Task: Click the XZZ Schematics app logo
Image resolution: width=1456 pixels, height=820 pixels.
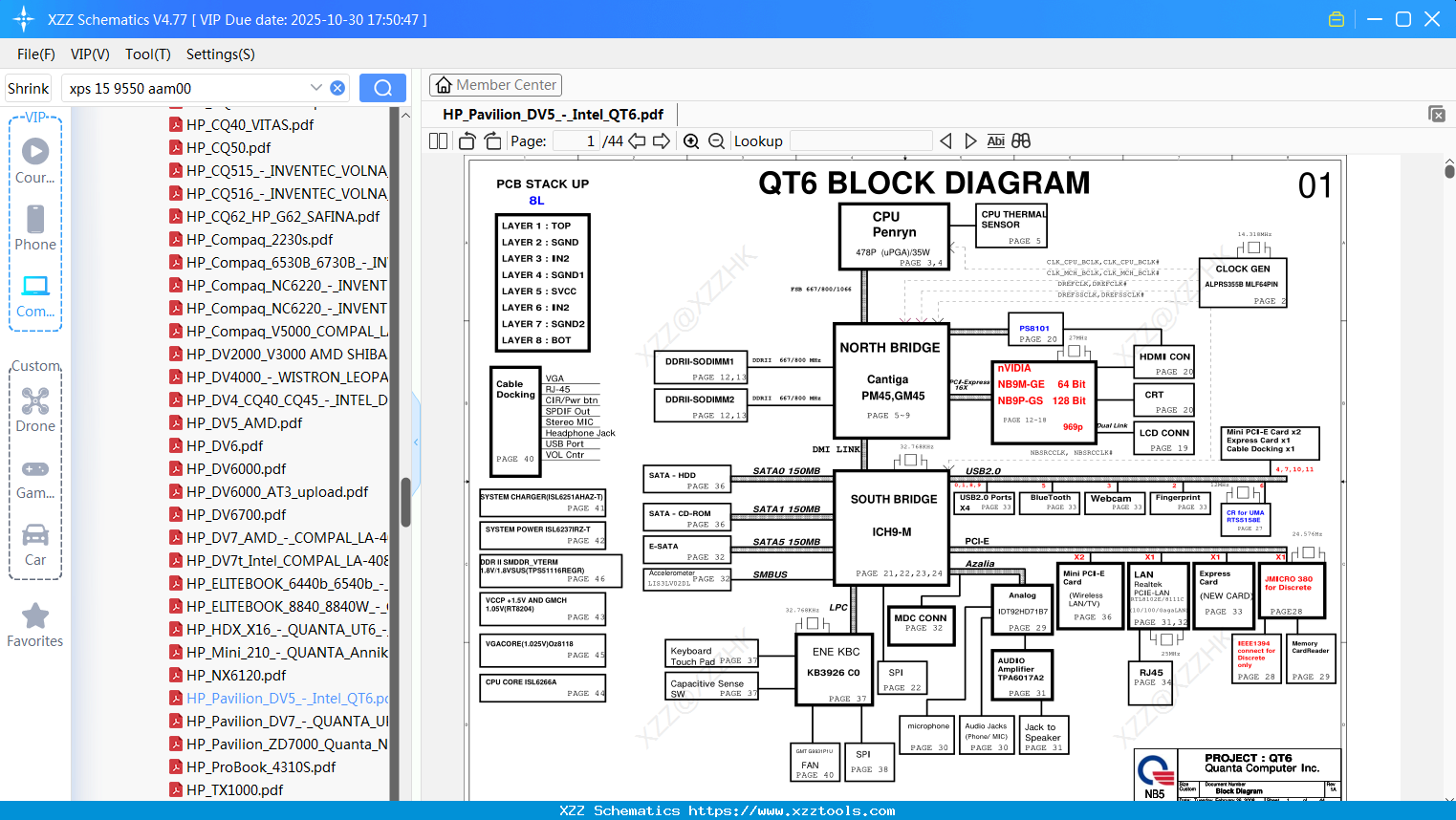Action: (x=23, y=19)
